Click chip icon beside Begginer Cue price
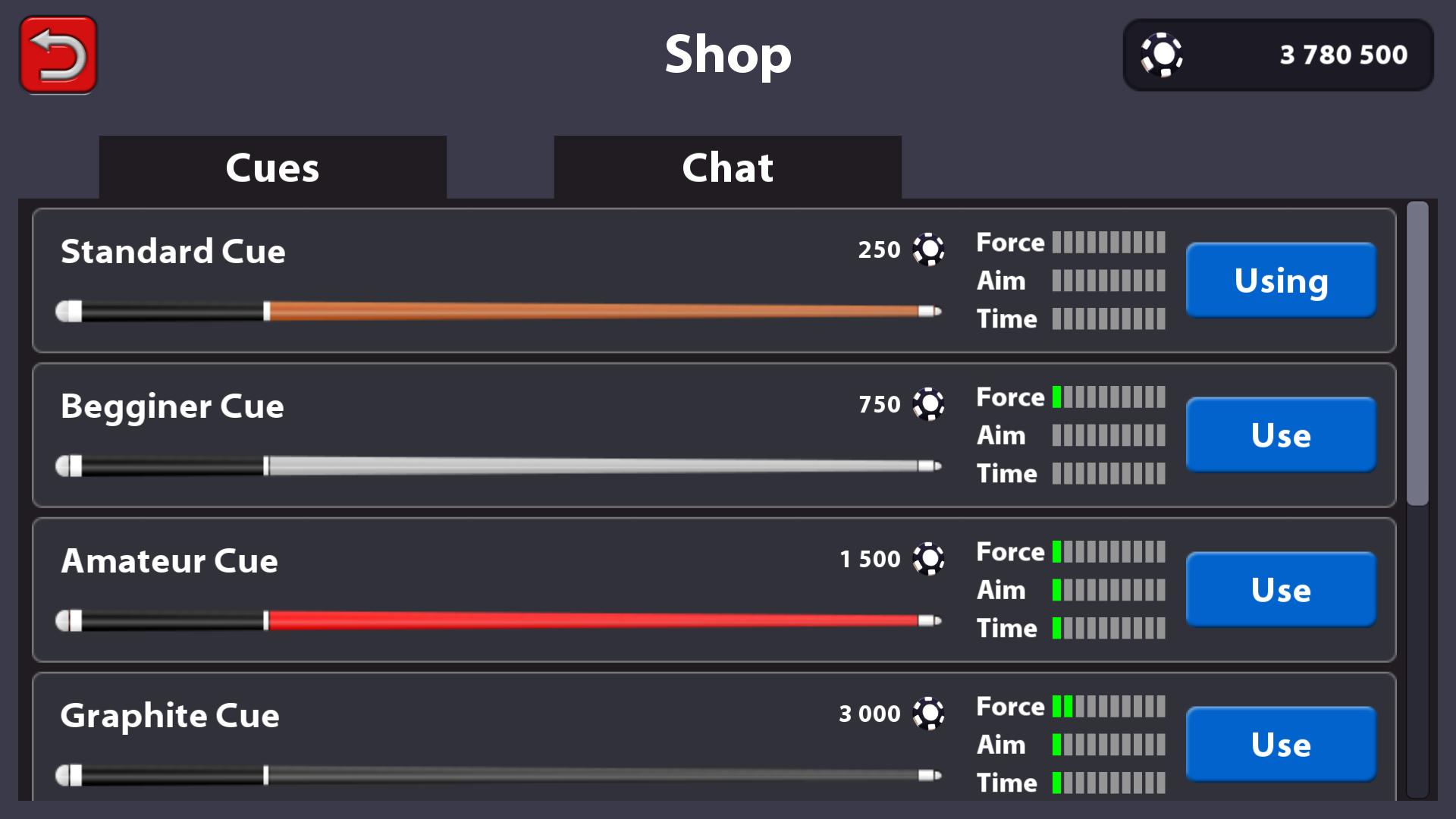Viewport: 1456px width, 819px height. point(928,404)
